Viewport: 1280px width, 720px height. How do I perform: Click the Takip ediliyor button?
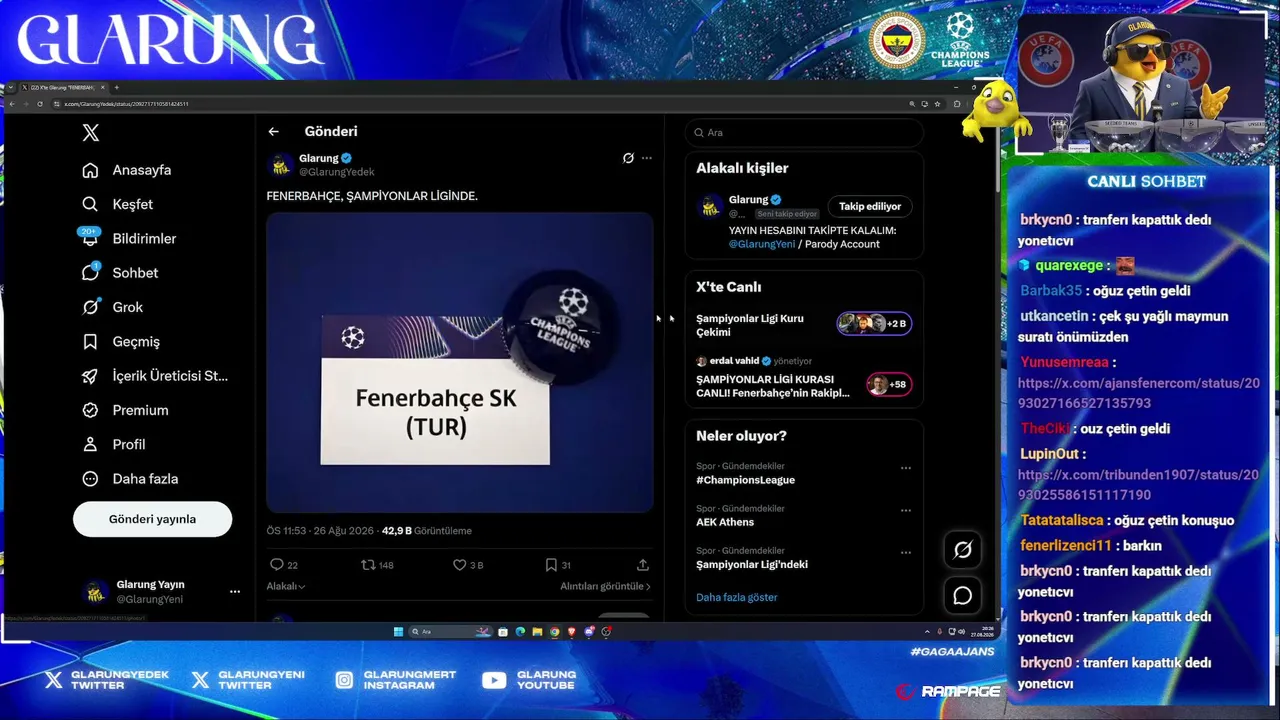(870, 206)
